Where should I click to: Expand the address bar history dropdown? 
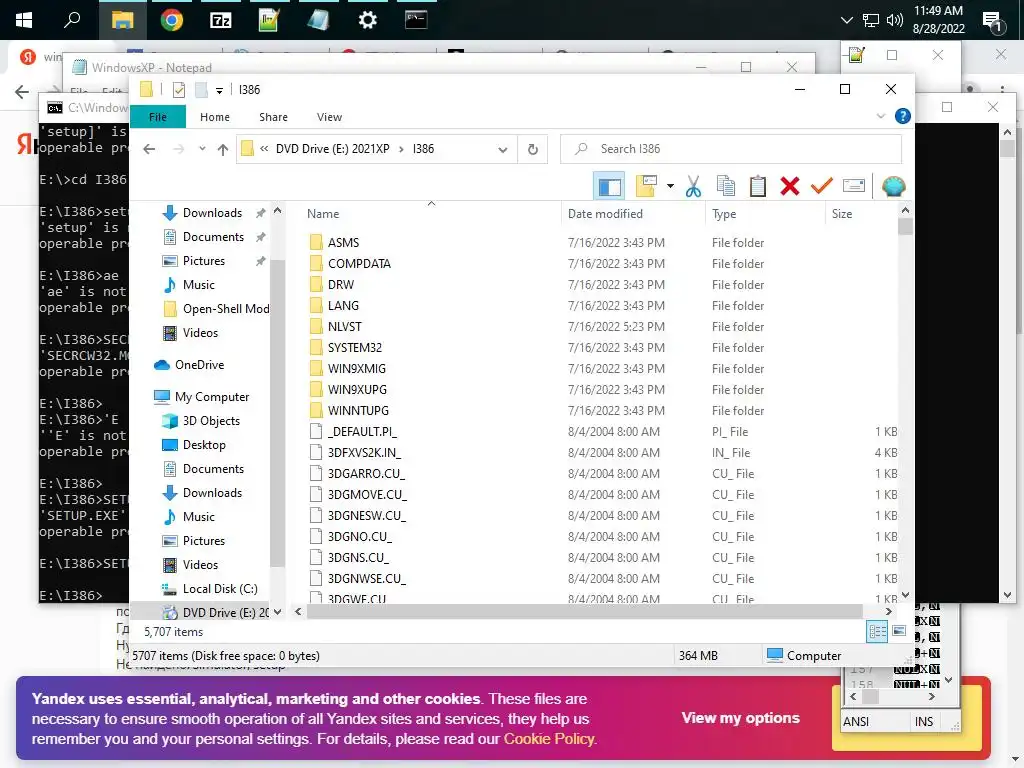coord(502,150)
